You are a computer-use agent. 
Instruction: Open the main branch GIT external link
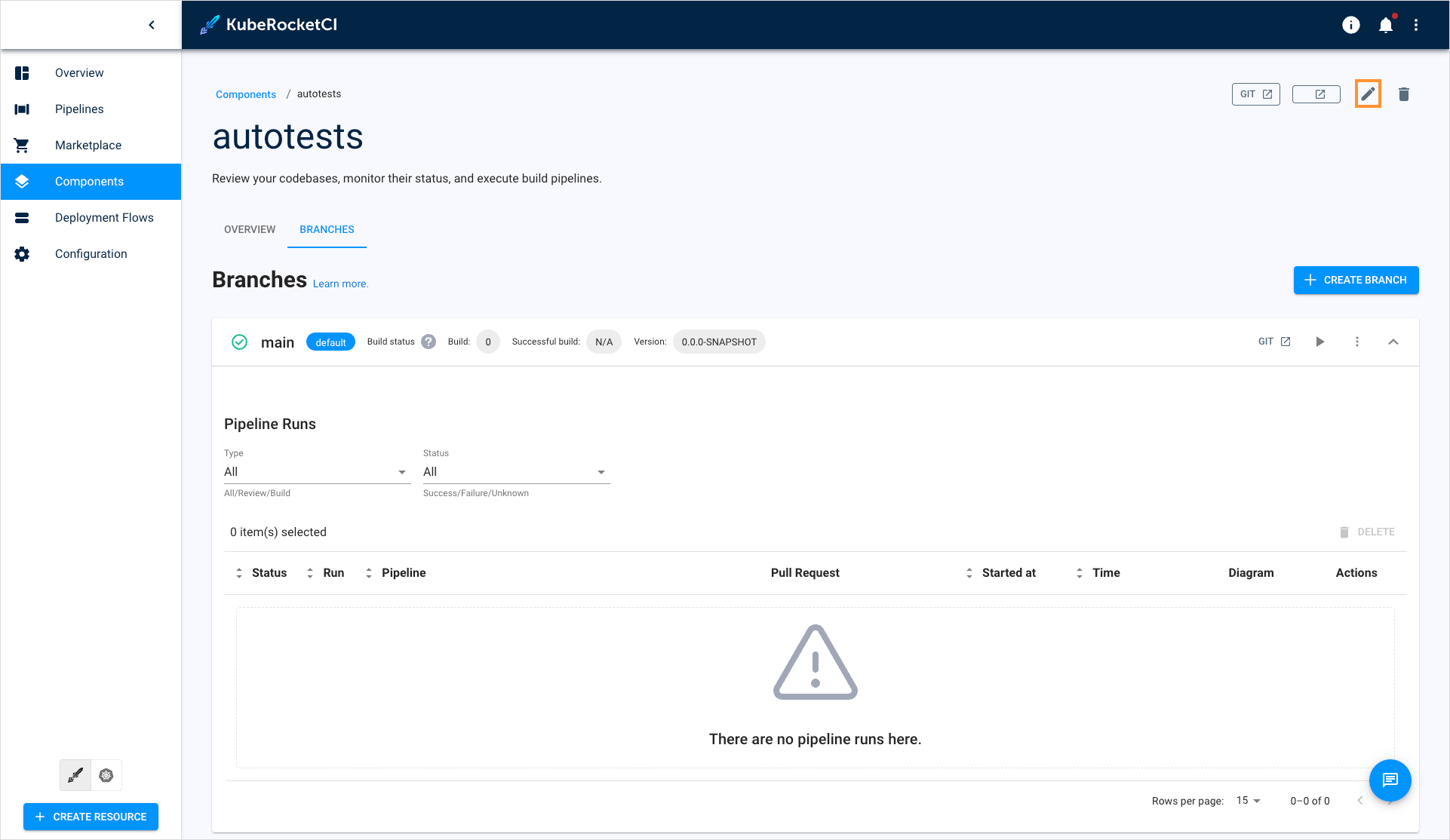(1274, 341)
